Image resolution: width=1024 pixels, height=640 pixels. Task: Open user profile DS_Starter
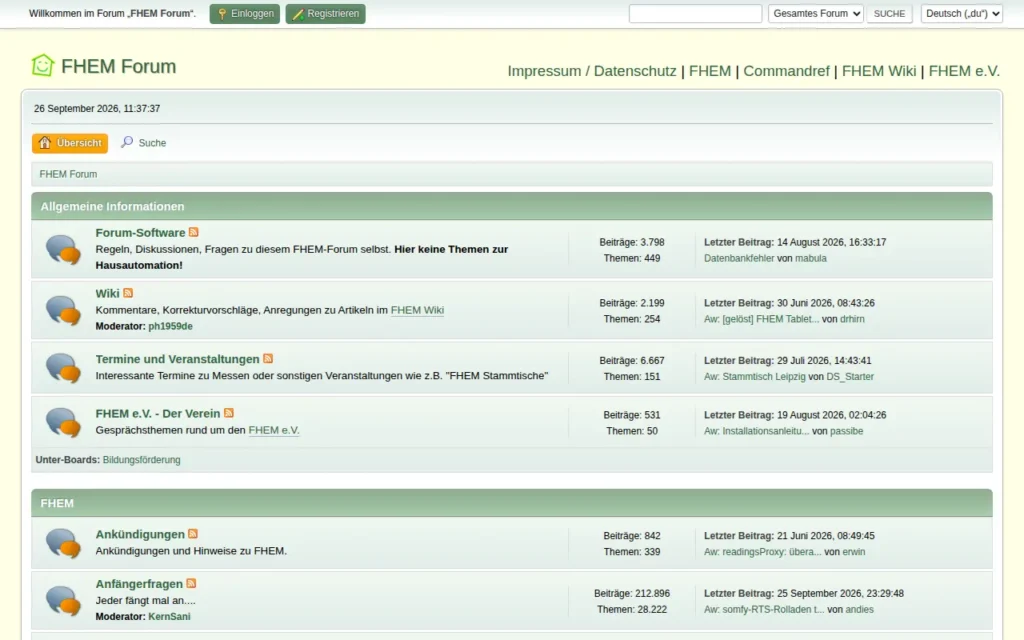(850, 376)
